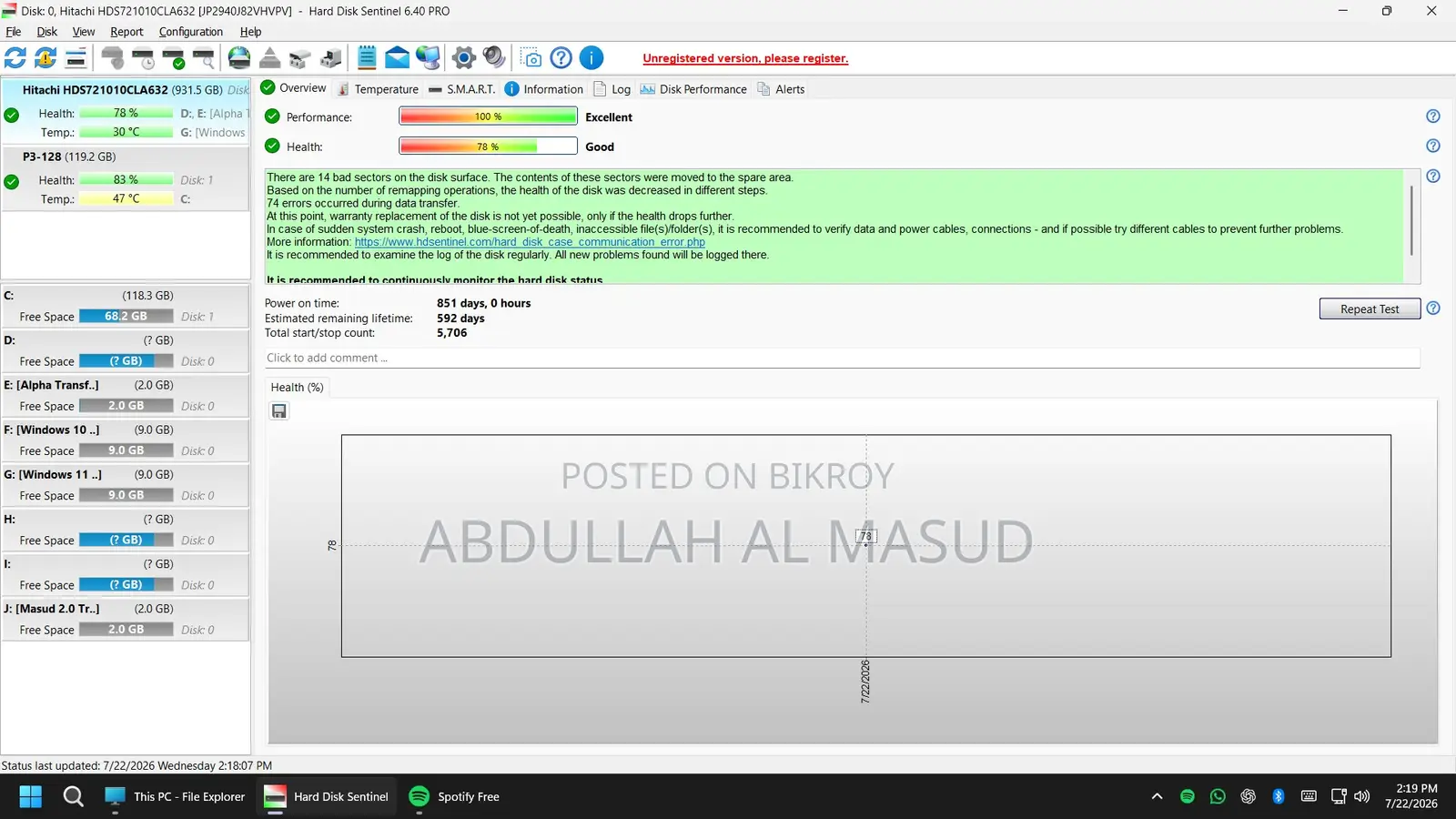Click the floppy save icon above health graph

coord(279,411)
